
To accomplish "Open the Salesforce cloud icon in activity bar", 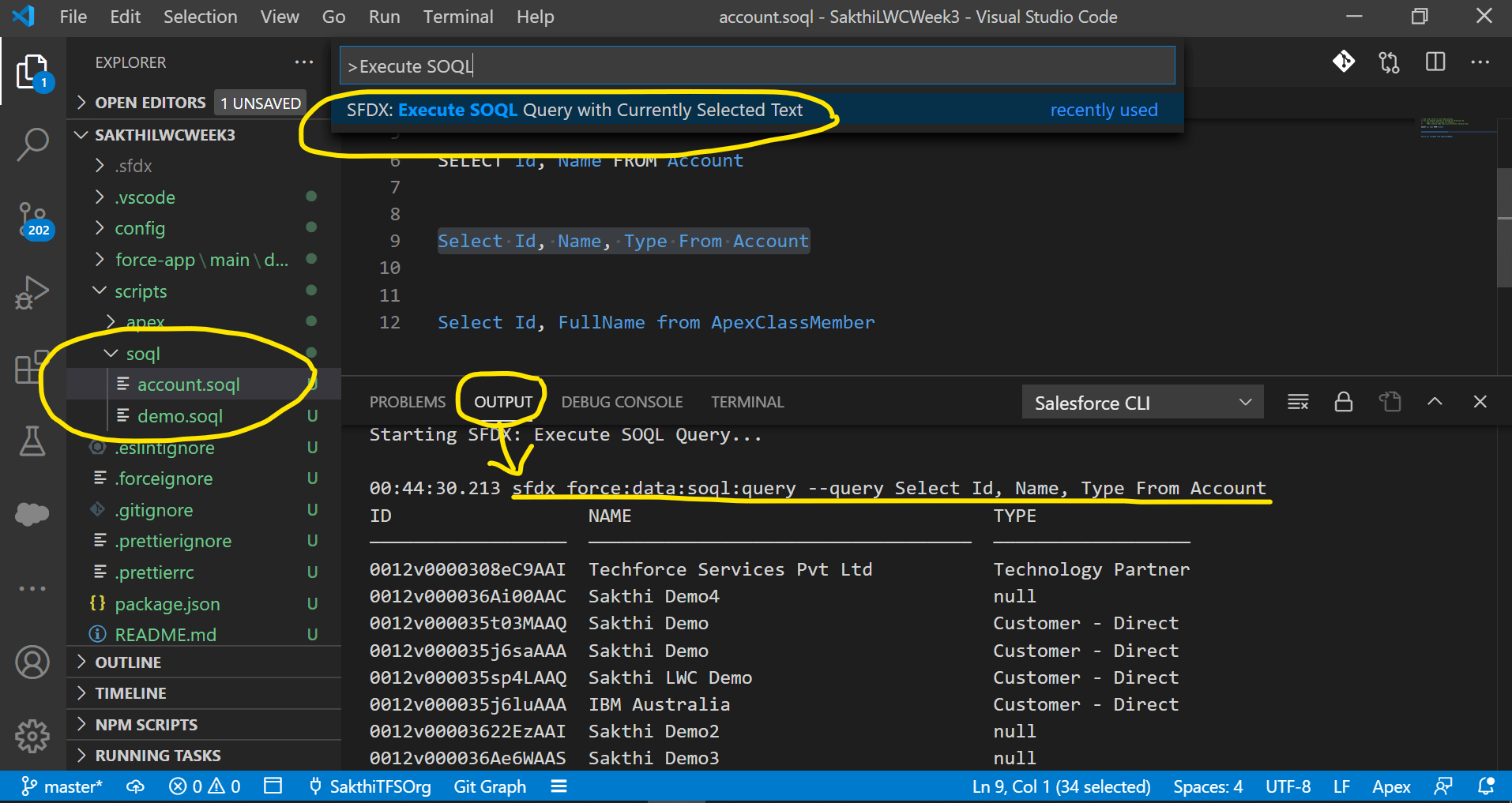I will (x=32, y=515).
